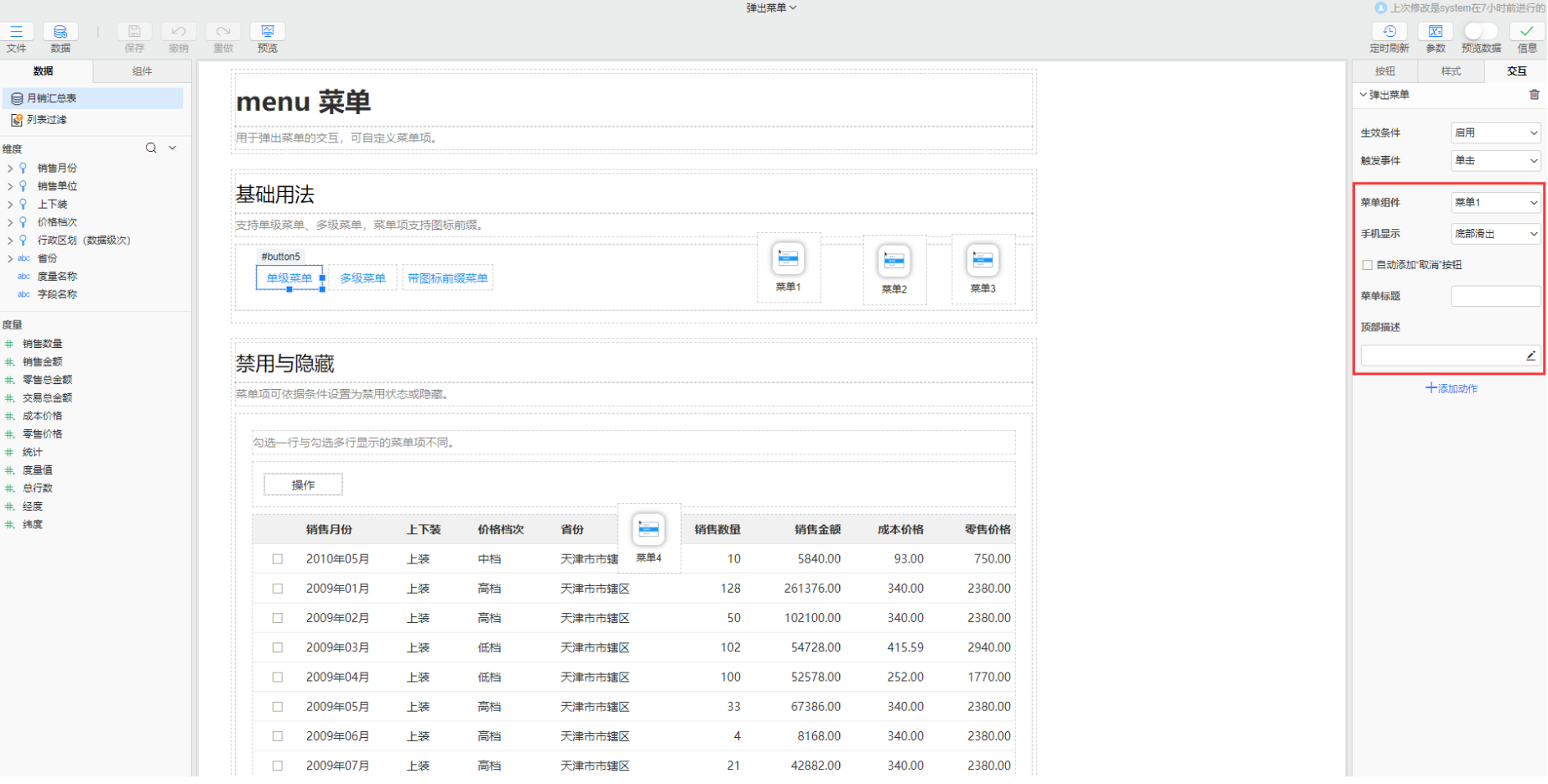Check the row for 2010年05月
The height and width of the screenshot is (784, 1548).
click(x=278, y=559)
